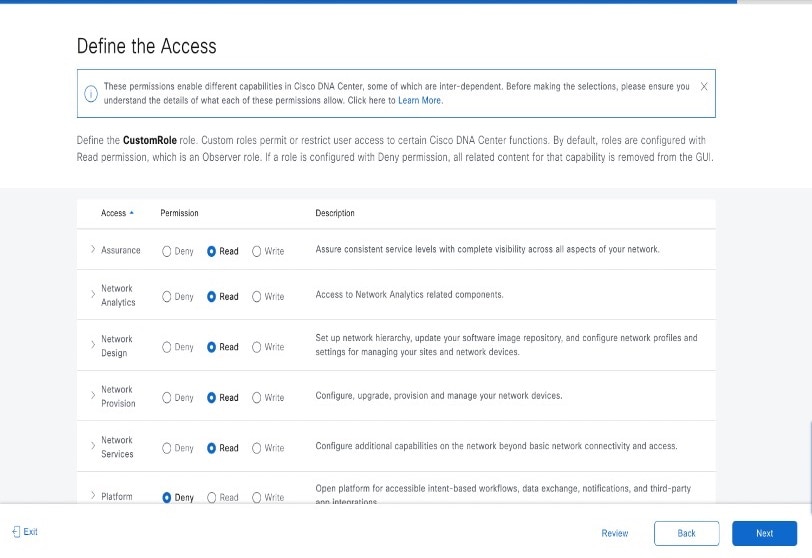This screenshot has height=558, width=812.
Task: Choose Deny for Network Analytics
Action: click(x=166, y=297)
